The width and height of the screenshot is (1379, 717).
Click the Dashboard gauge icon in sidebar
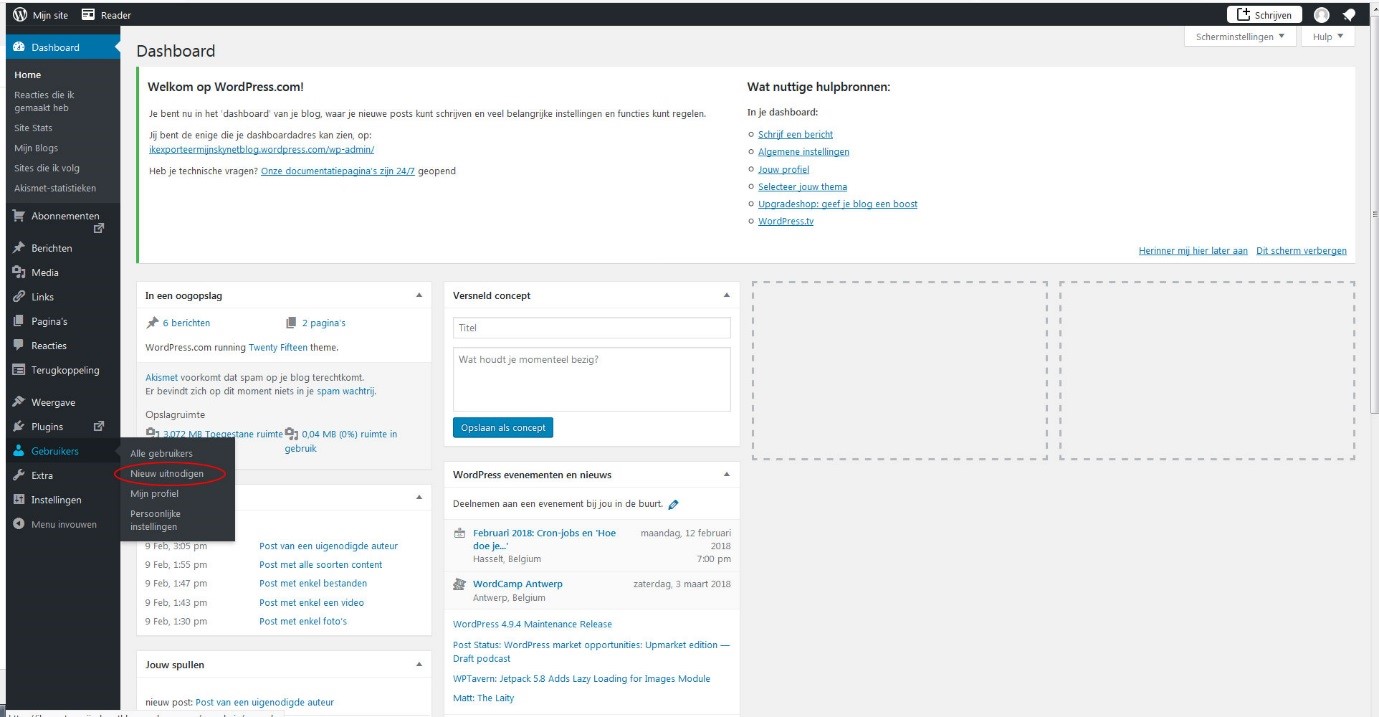coord(19,47)
